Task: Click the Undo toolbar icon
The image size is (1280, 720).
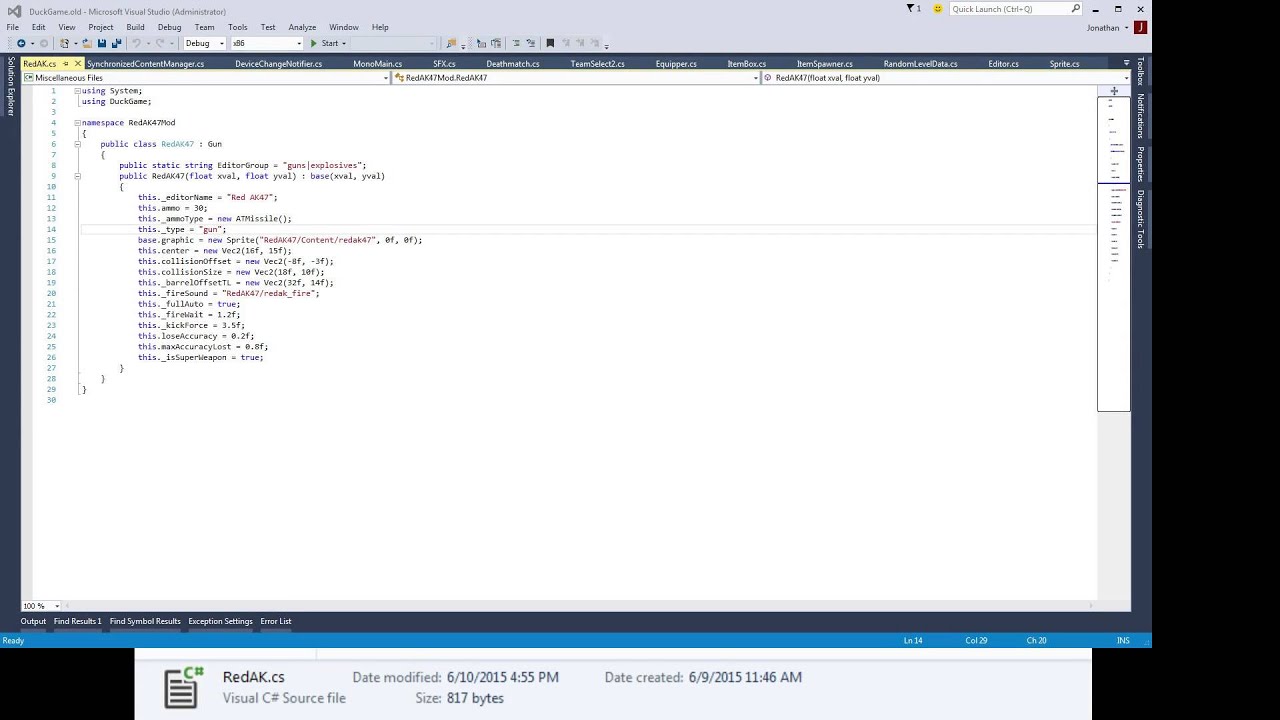Action: 137,43
